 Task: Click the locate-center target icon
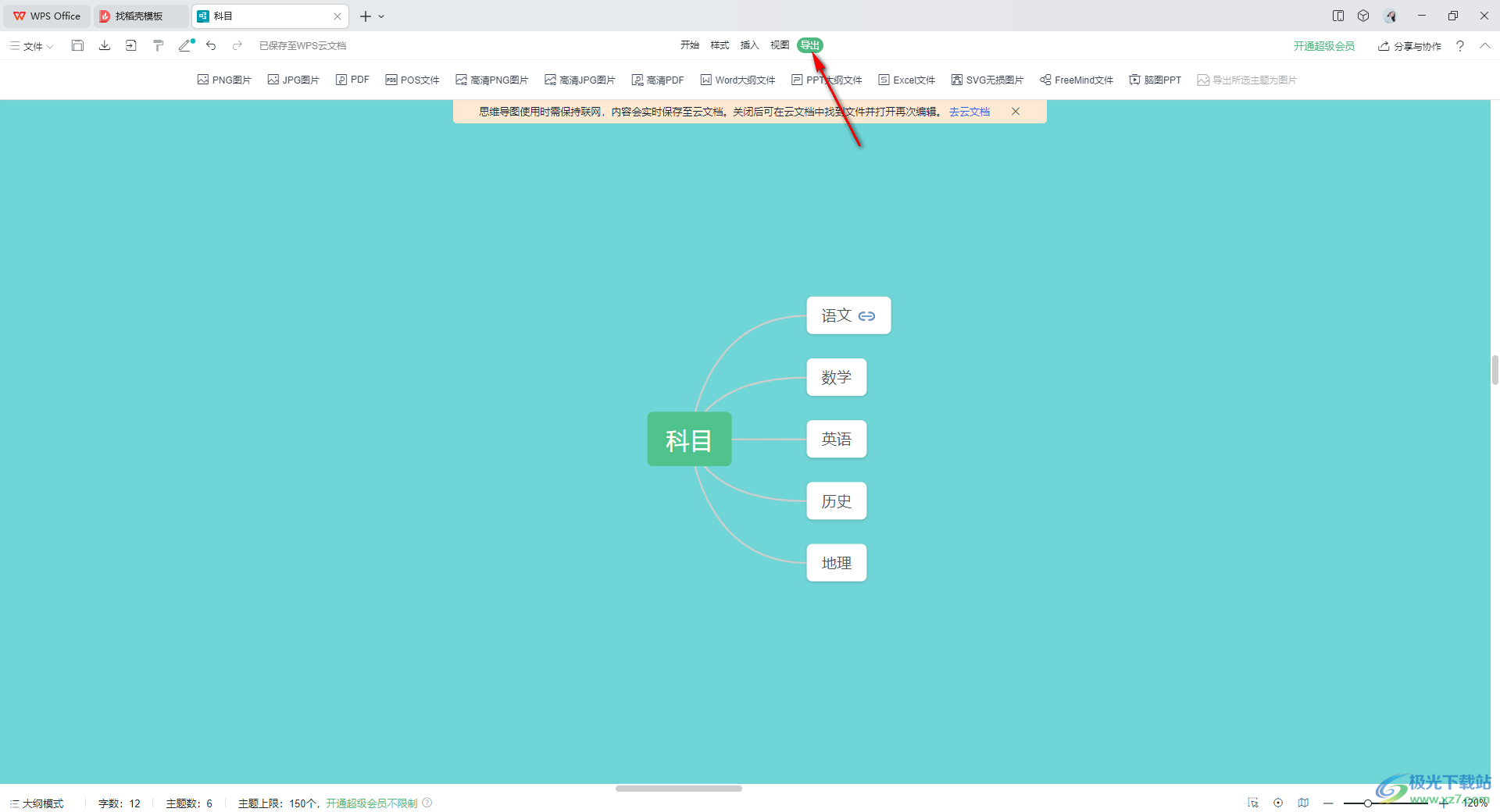(x=1278, y=803)
